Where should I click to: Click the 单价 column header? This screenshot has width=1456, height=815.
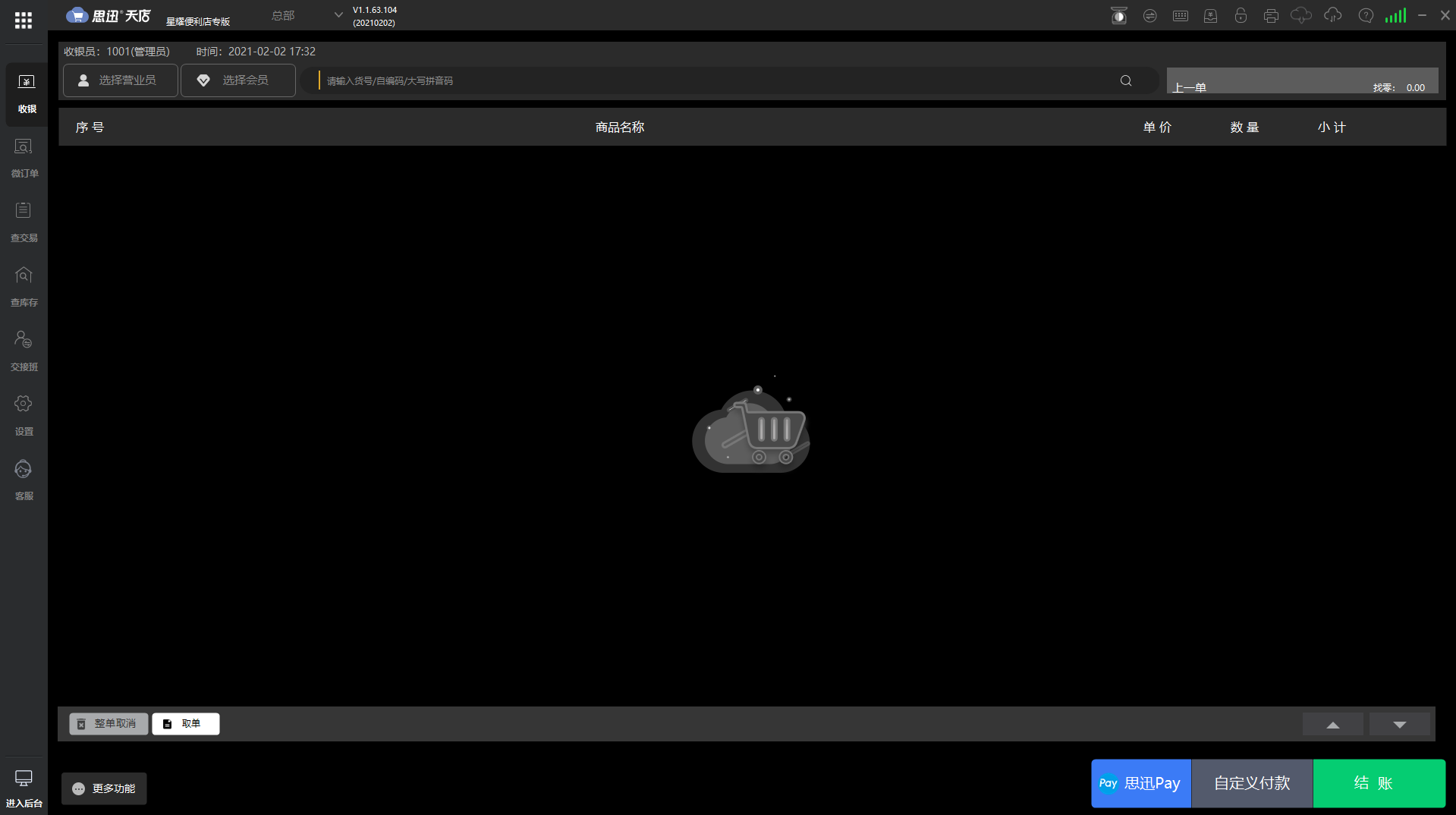(x=1157, y=127)
